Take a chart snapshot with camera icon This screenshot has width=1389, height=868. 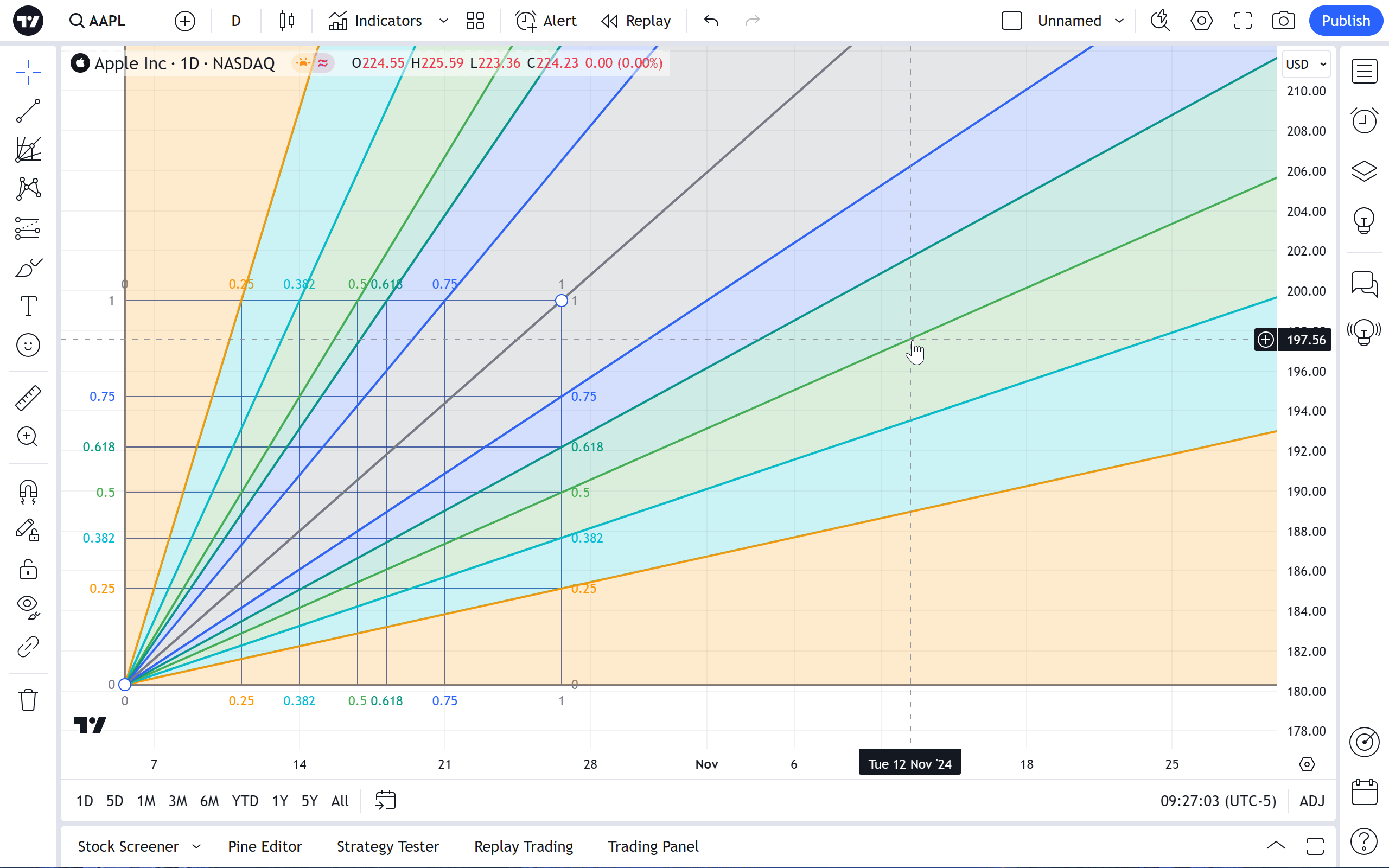1283,21
